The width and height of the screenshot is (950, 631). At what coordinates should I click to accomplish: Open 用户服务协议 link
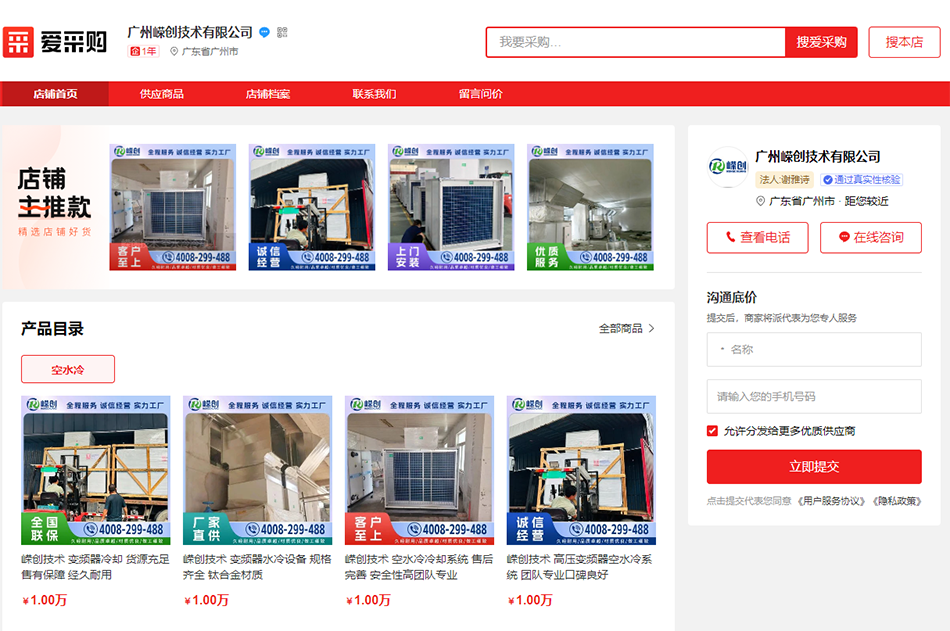pos(831,501)
